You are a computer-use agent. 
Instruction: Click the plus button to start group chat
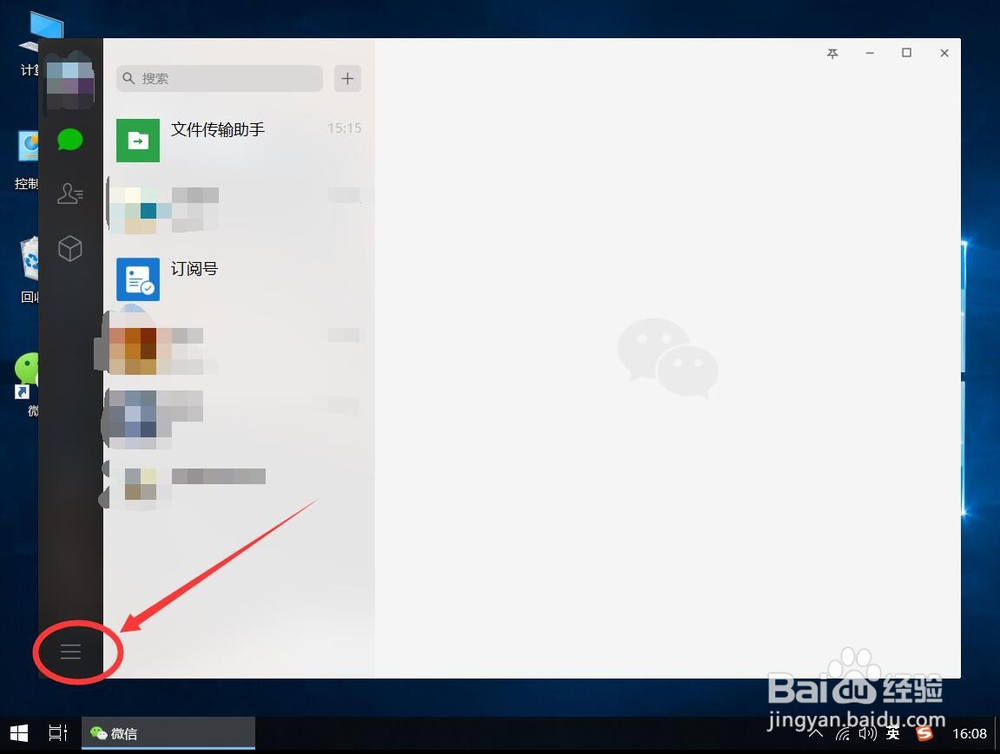(x=348, y=78)
